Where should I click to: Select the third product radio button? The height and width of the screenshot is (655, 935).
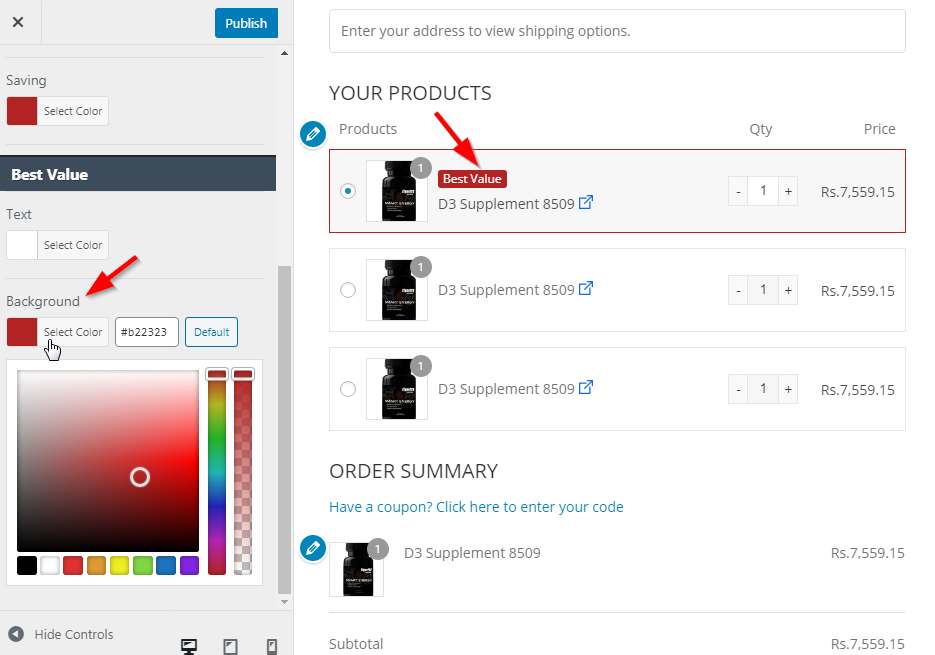click(x=347, y=389)
